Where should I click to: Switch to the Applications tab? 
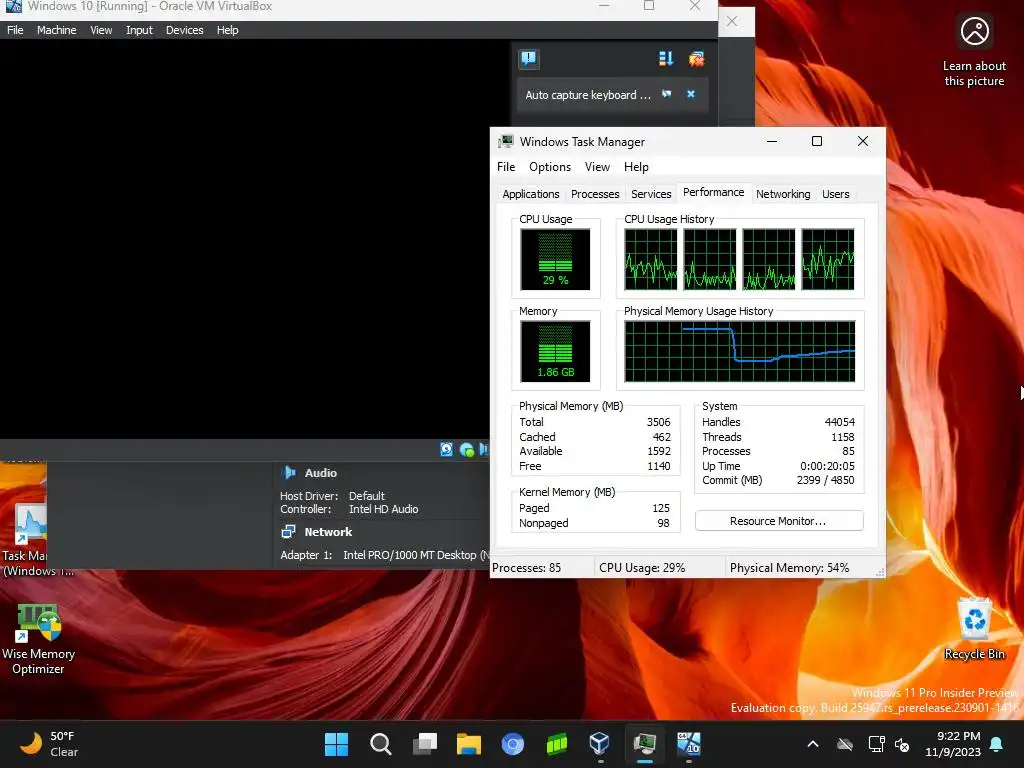coord(530,194)
